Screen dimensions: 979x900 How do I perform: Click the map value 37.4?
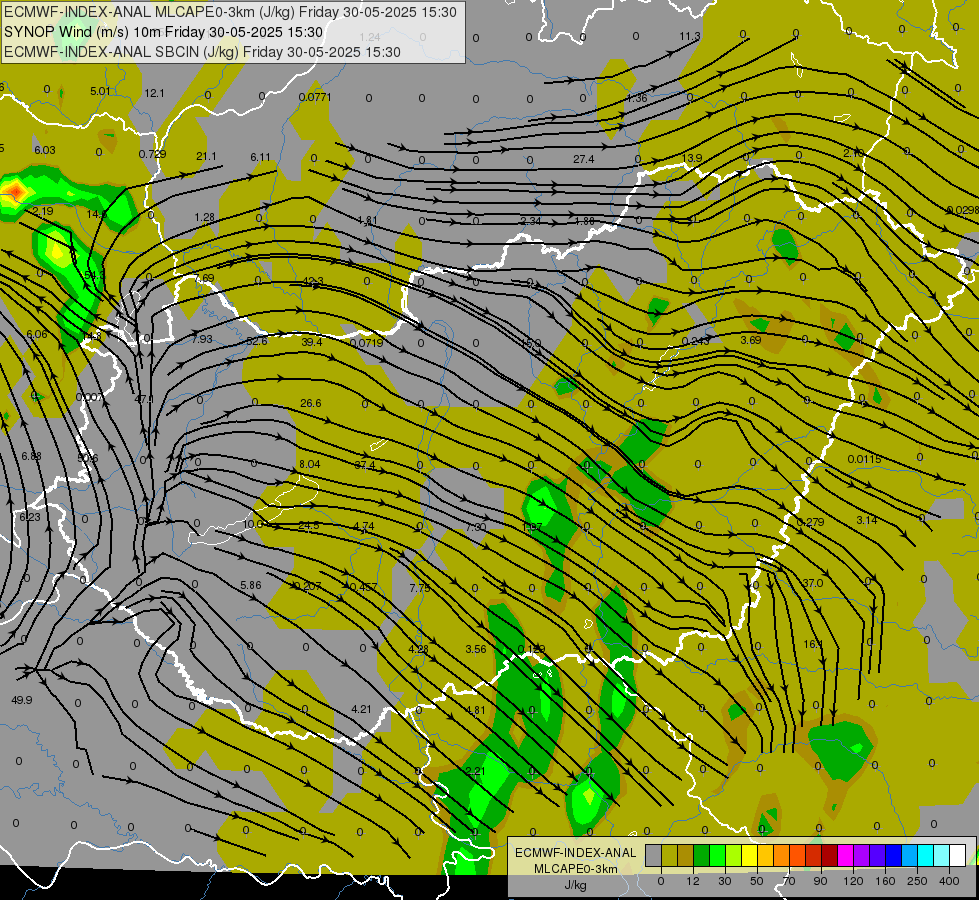365,465
